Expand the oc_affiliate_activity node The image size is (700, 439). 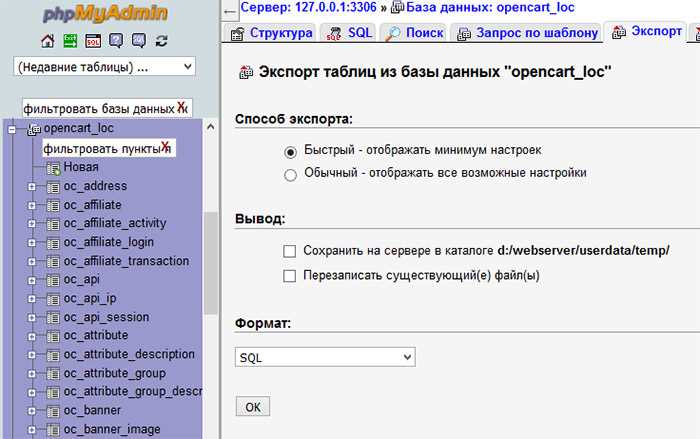[x=32, y=224]
